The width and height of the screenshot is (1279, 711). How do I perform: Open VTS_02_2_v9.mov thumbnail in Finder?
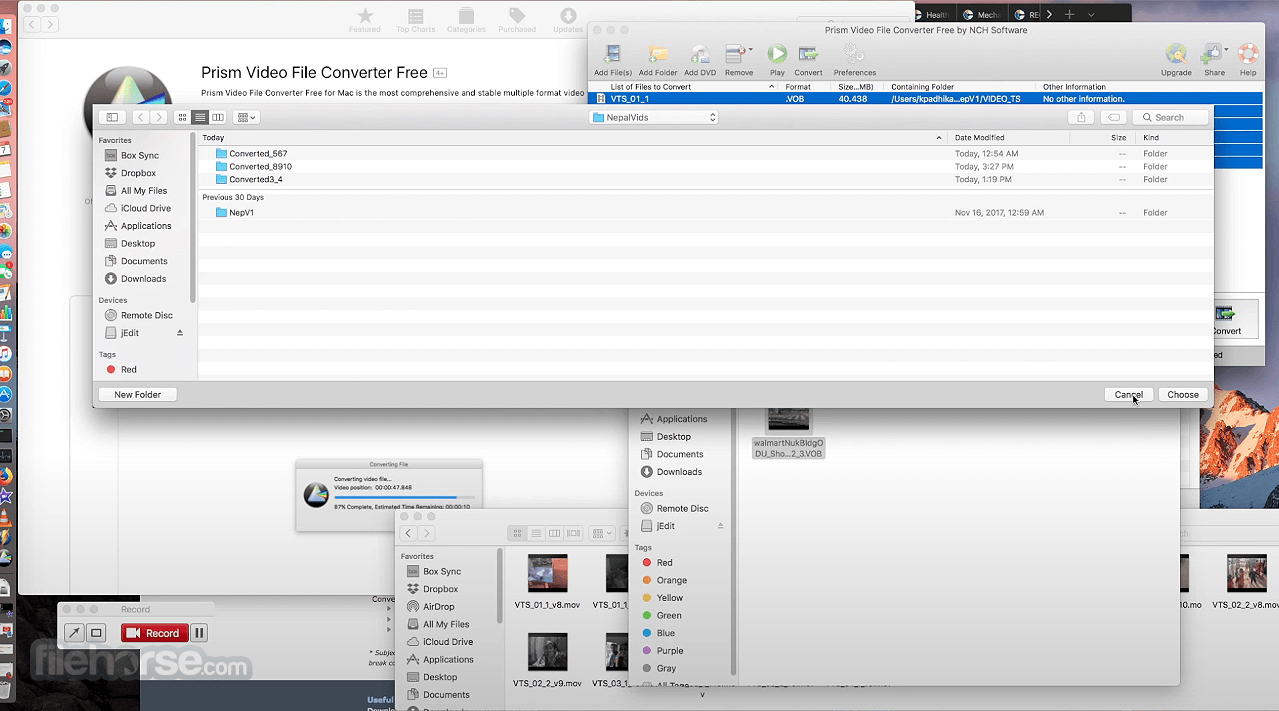tap(547, 652)
